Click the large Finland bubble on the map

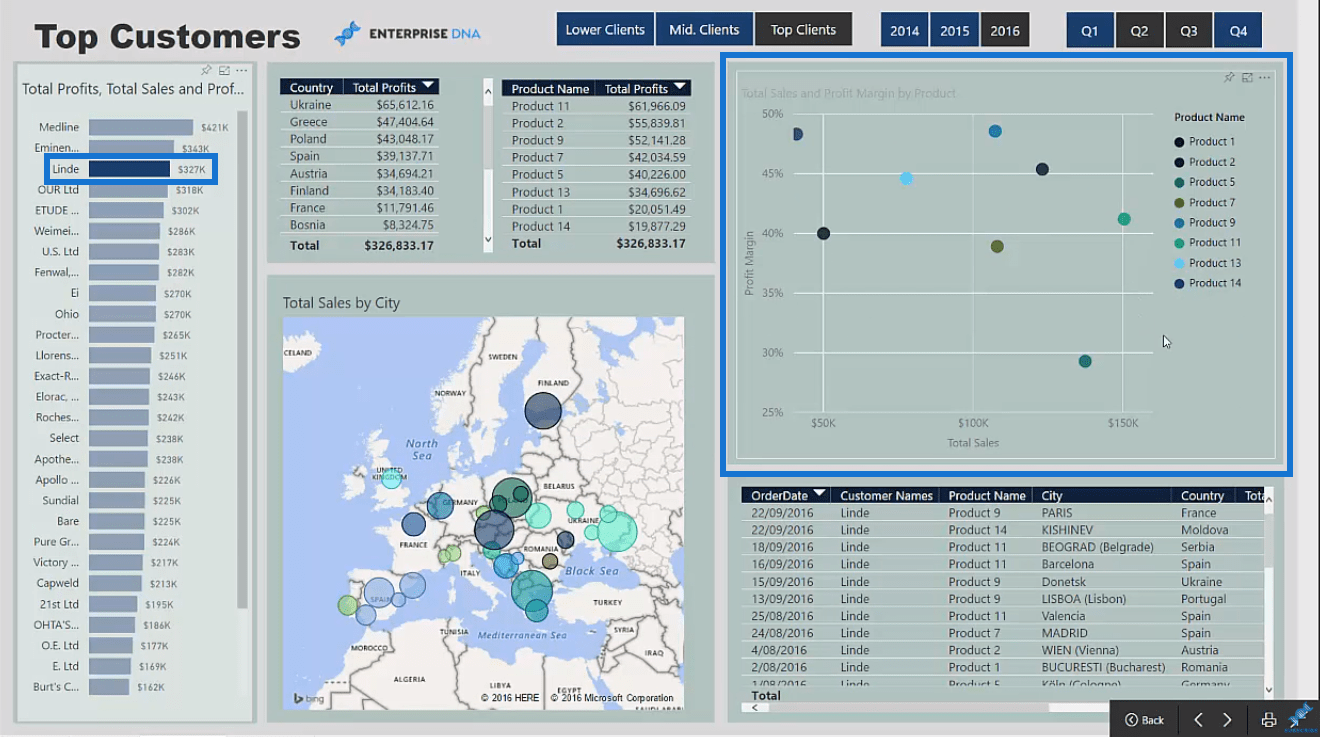[543, 410]
